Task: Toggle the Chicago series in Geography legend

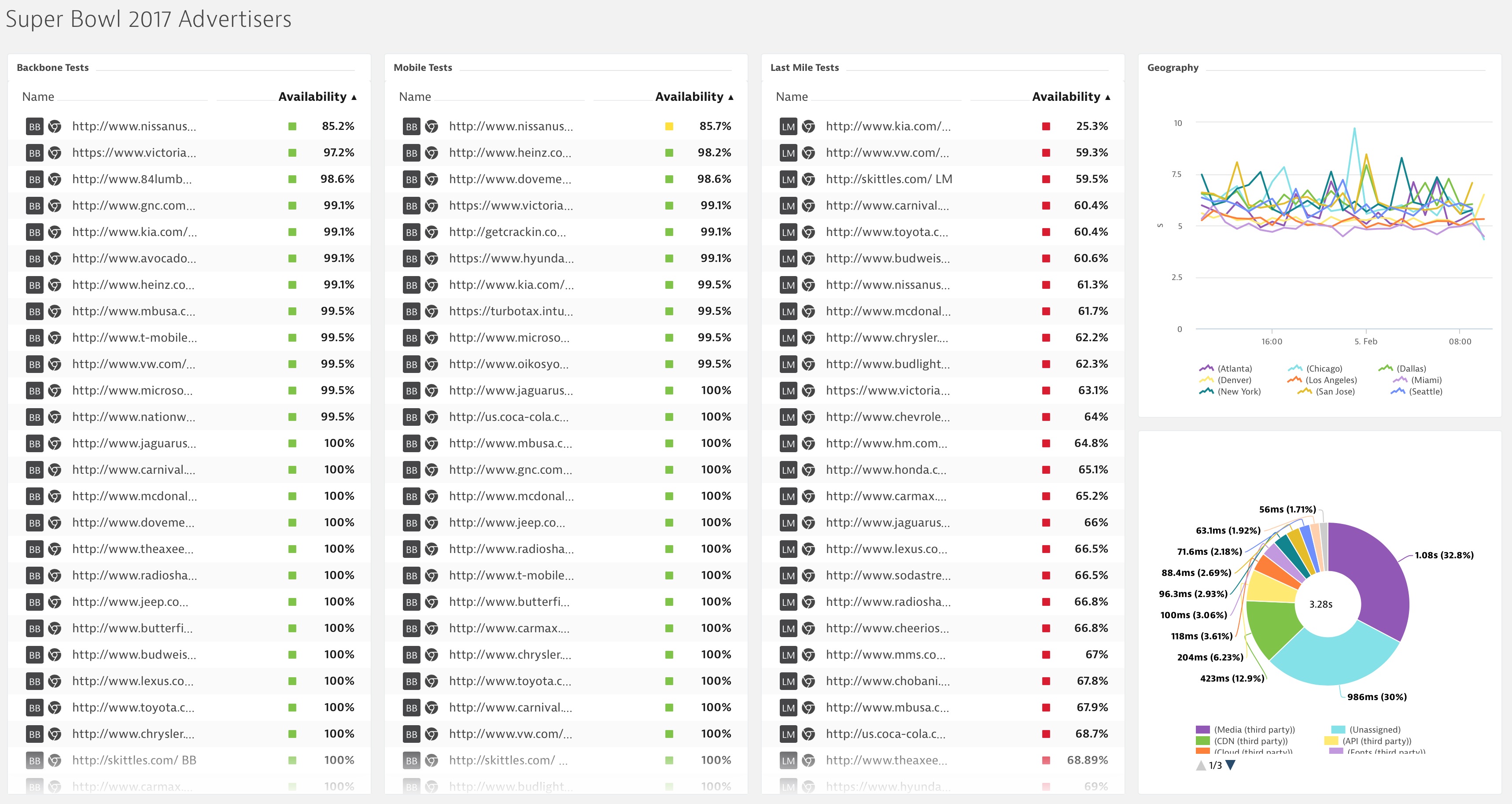Action: [x=1315, y=369]
